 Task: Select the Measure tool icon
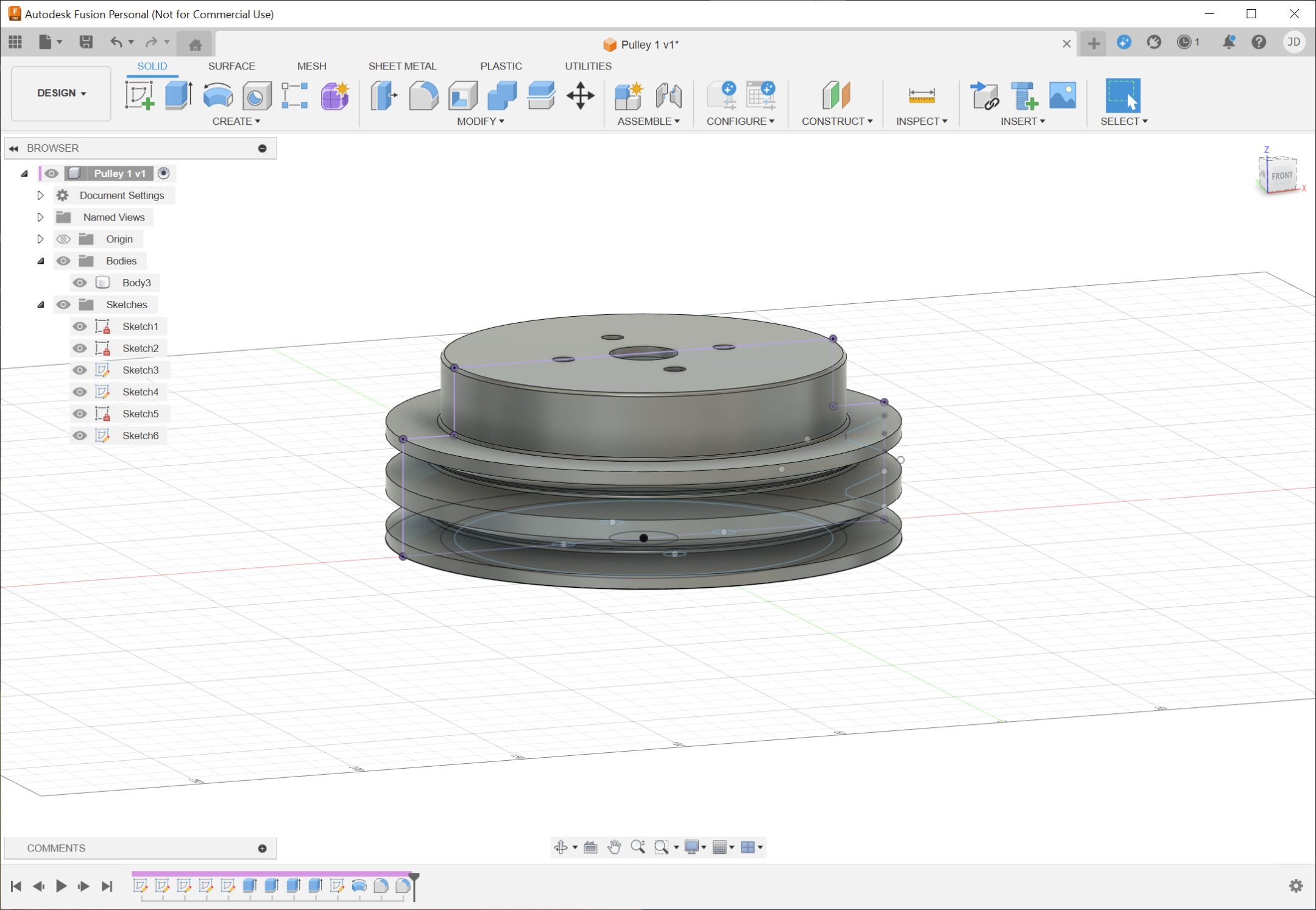pos(921,96)
